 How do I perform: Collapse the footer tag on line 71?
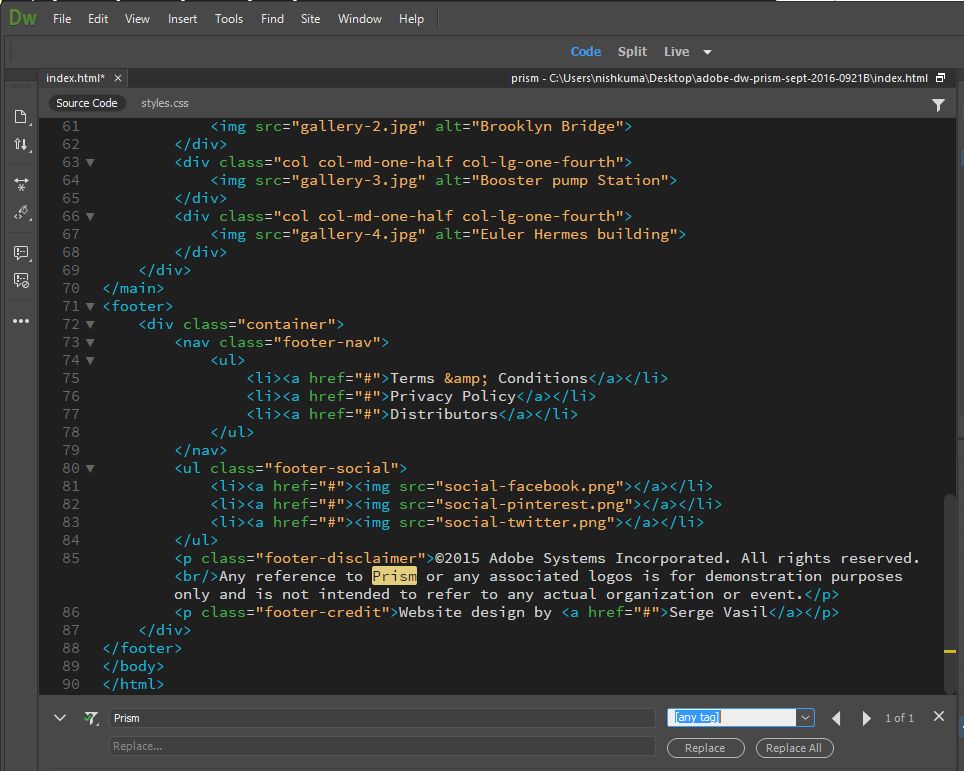point(92,306)
